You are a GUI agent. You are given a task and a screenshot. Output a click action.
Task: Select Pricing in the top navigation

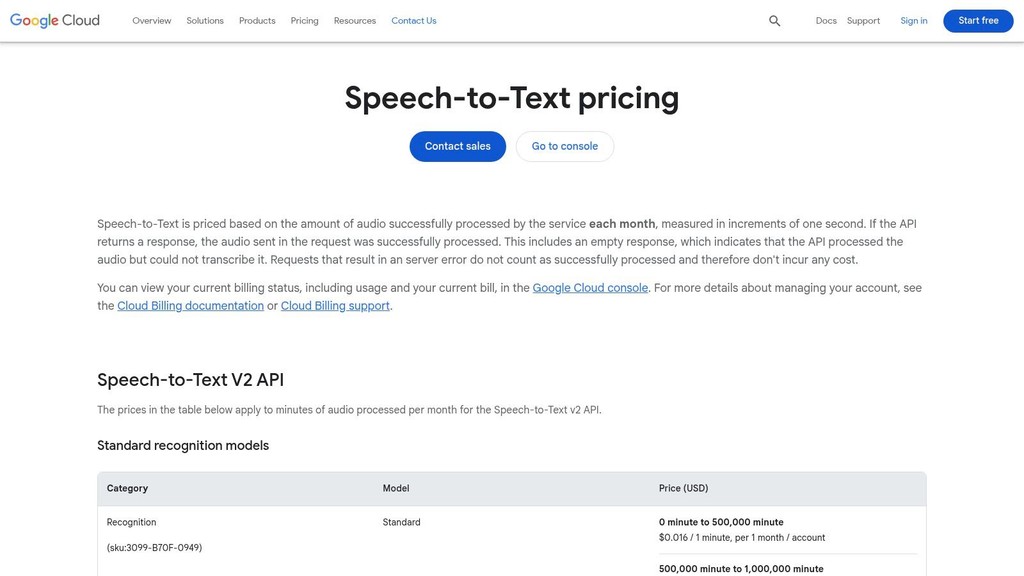coord(304,20)
